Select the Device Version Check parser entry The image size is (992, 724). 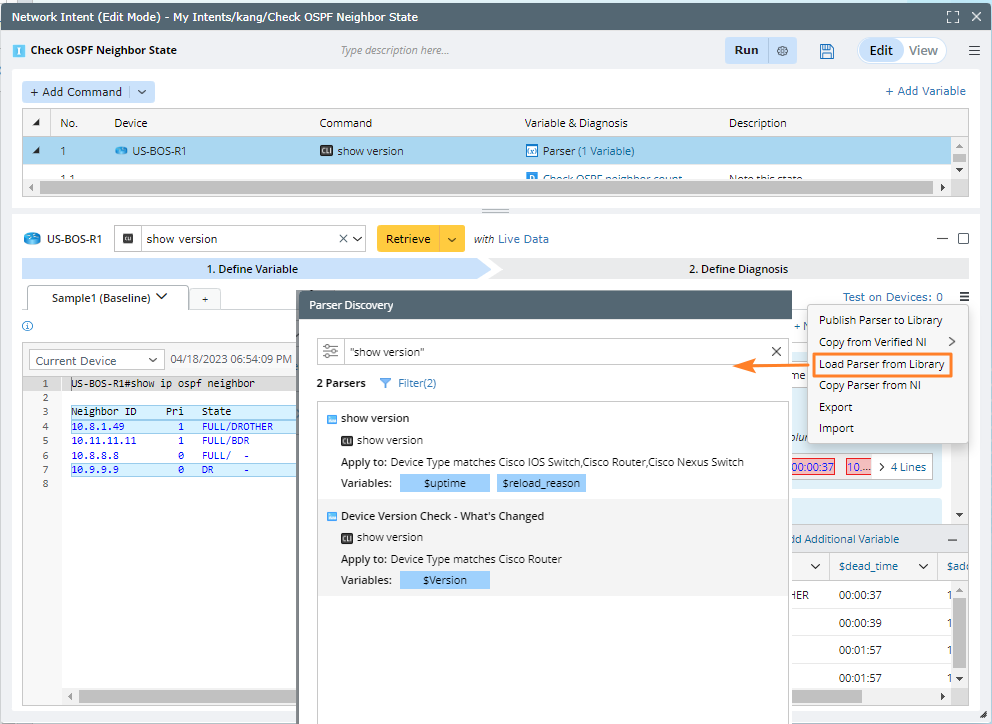tap(442, 516)
